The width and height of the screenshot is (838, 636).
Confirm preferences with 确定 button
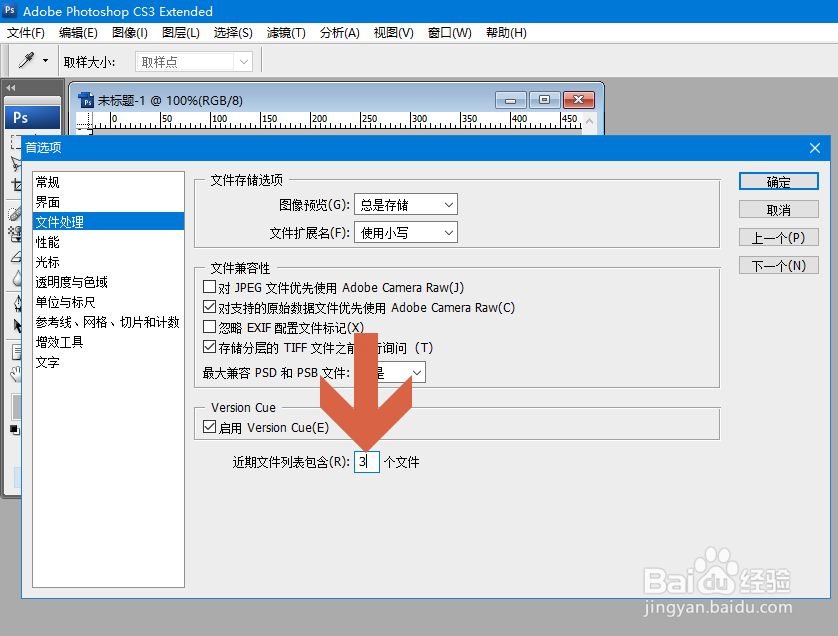pyautogui.click(x=778, y=181)
